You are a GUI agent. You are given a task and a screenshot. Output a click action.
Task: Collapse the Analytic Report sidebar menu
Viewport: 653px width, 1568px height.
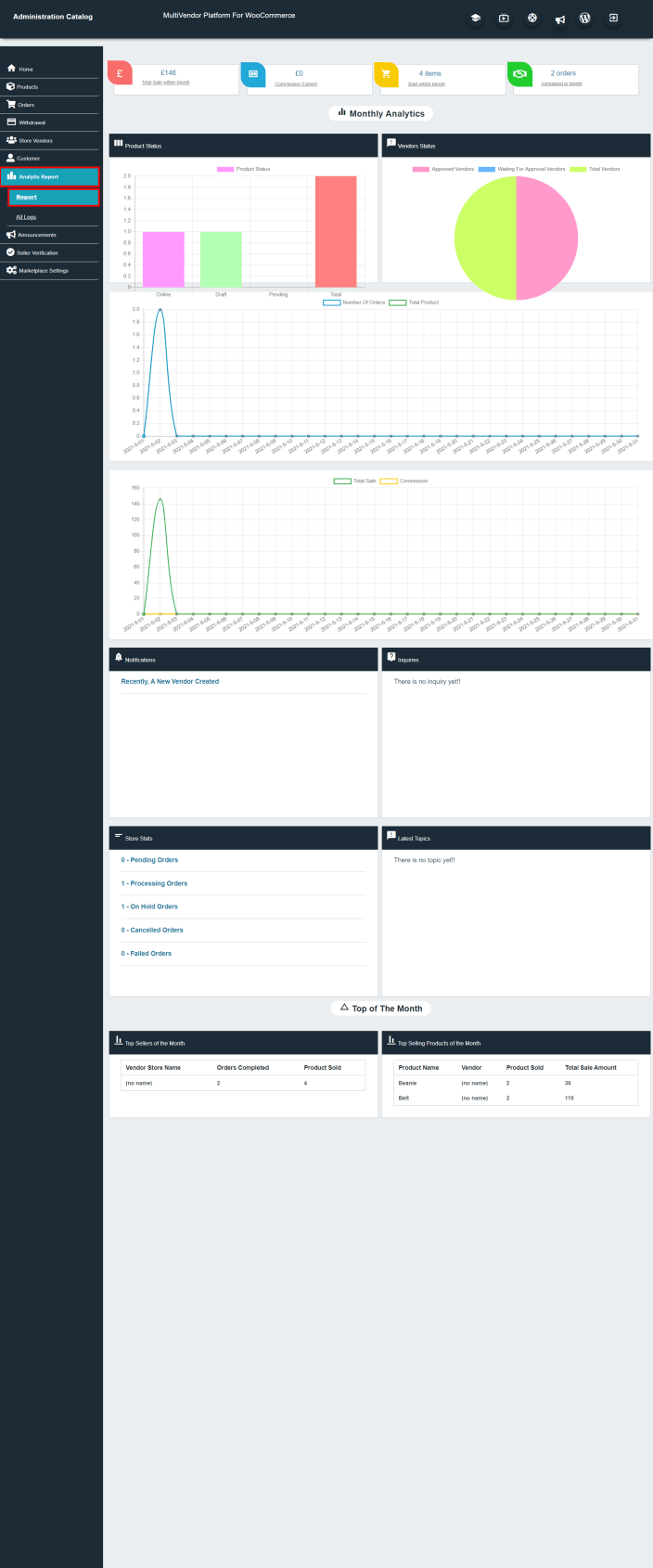50,176
